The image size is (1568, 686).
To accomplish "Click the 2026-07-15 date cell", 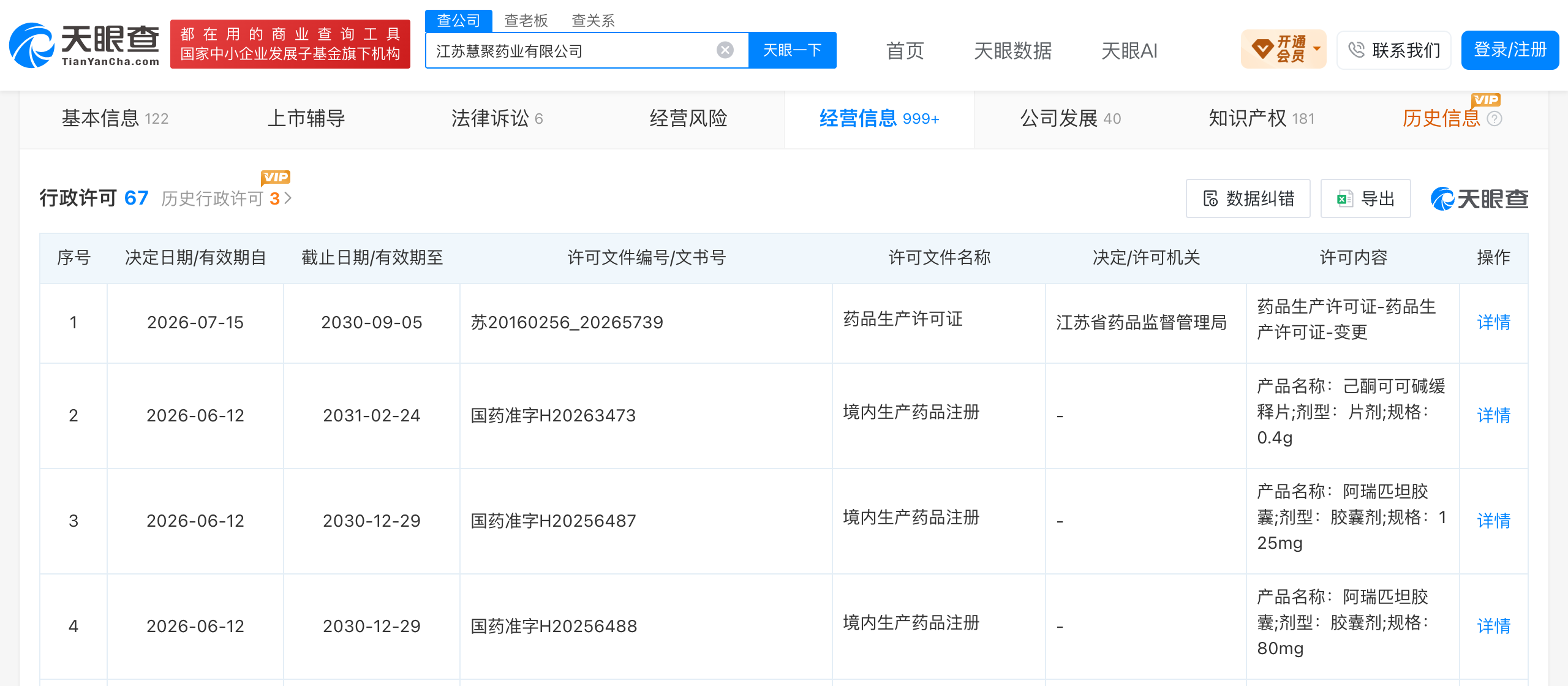I will coord(195,322).
